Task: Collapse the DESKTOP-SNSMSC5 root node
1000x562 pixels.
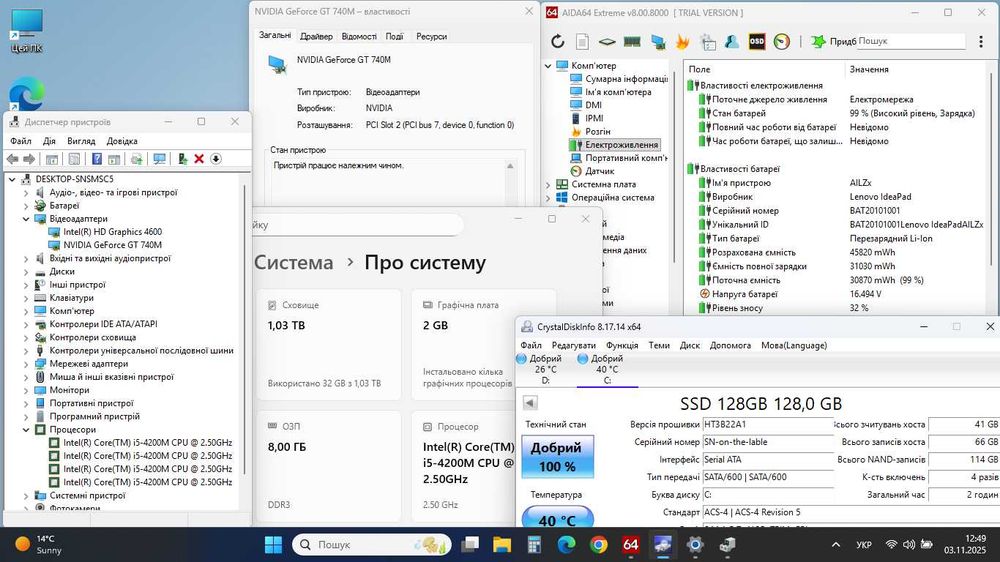Action: (12, 179)
